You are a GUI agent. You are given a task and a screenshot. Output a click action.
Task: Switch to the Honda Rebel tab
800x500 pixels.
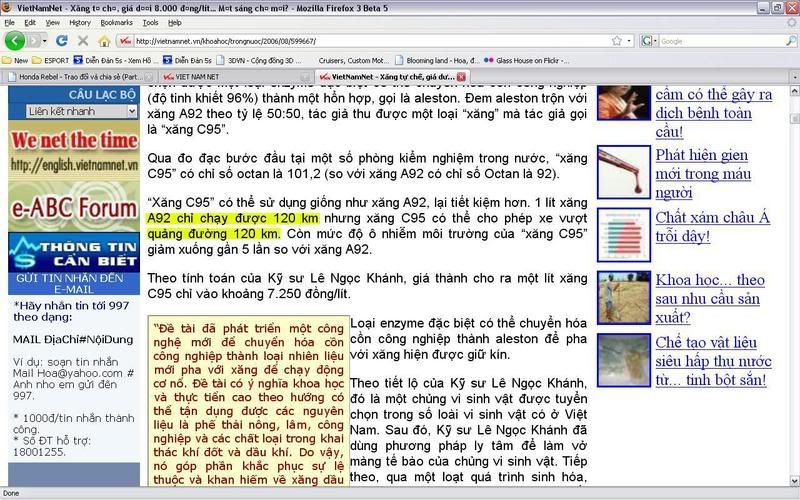click(77, 77)
